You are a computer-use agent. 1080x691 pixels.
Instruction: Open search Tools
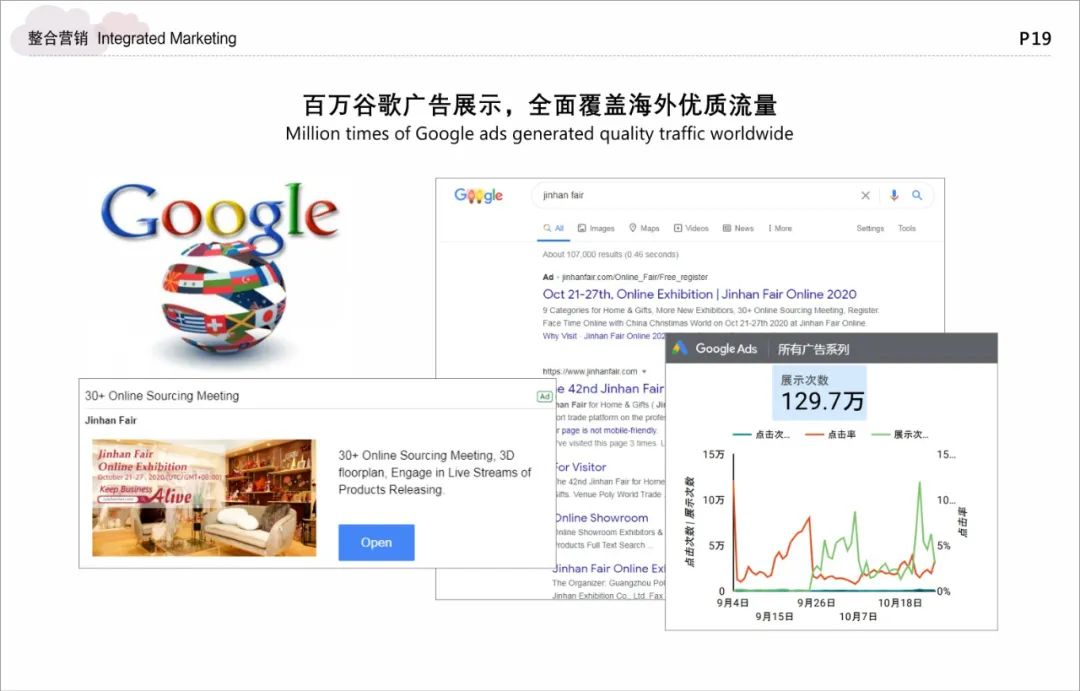pyautogui.click(x=906, y=228)
